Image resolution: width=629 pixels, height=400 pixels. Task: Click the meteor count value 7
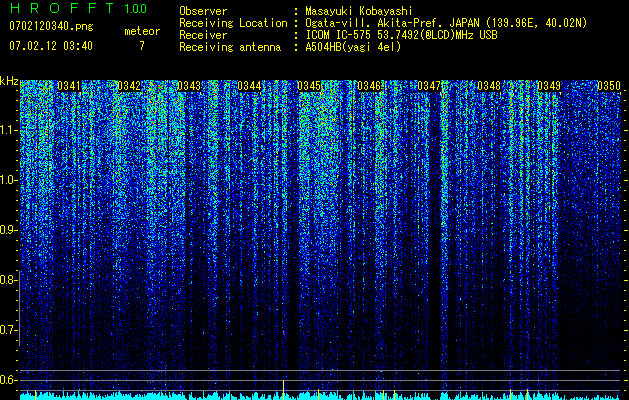tap(142, 46)
